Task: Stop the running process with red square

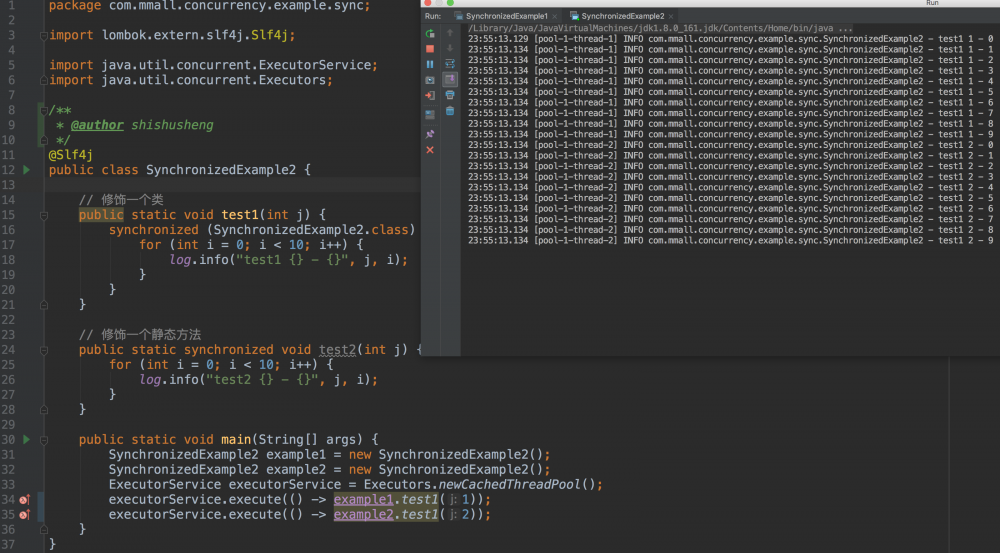Action: 430,48
